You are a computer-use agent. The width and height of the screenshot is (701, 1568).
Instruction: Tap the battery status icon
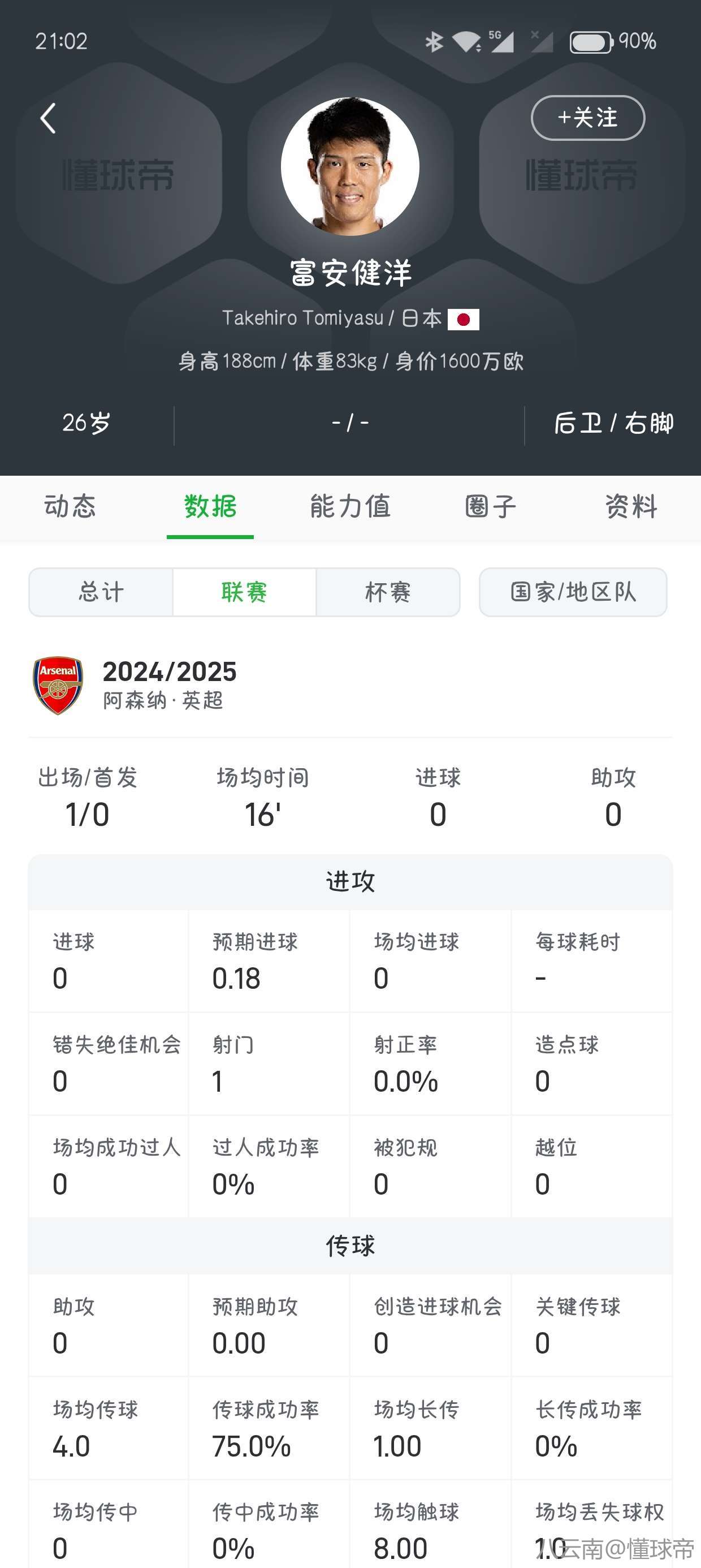pyautogui.click(x=590, y=42)
